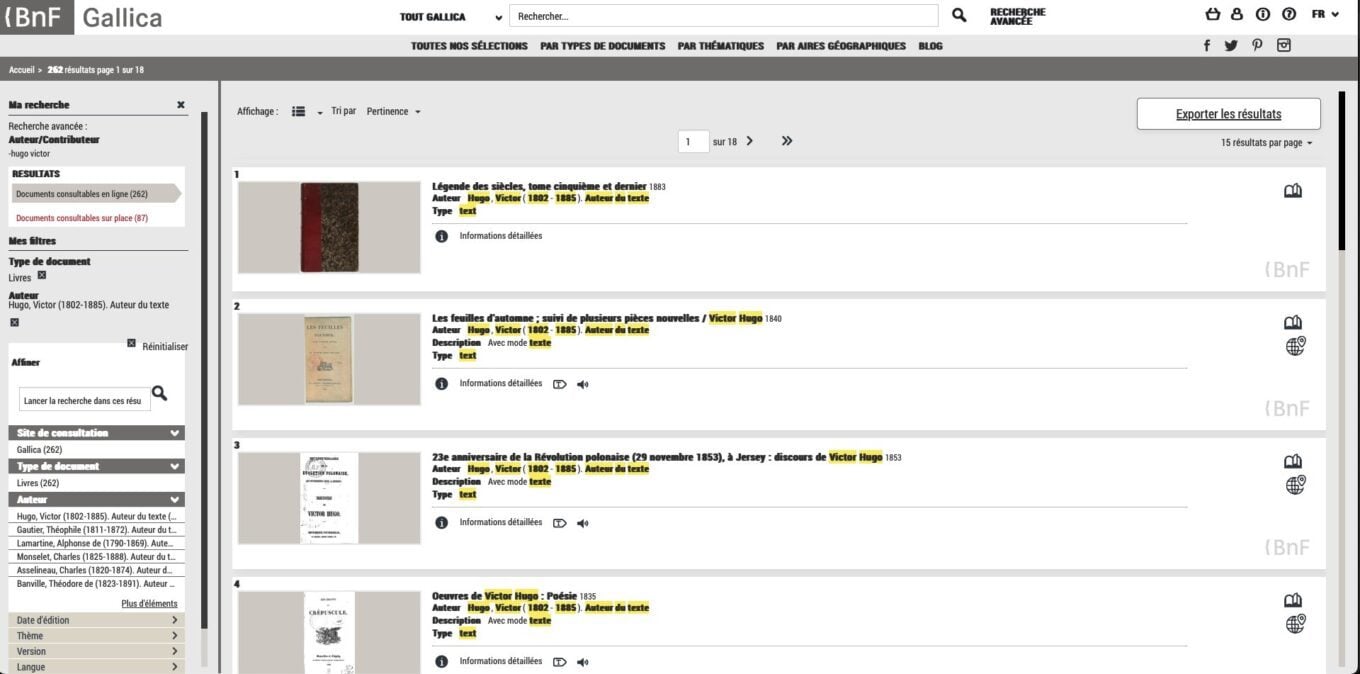This screenshot has width=1360, height=674.
Task: Open the Affichage list view dropdown
Action: (306, 112)
